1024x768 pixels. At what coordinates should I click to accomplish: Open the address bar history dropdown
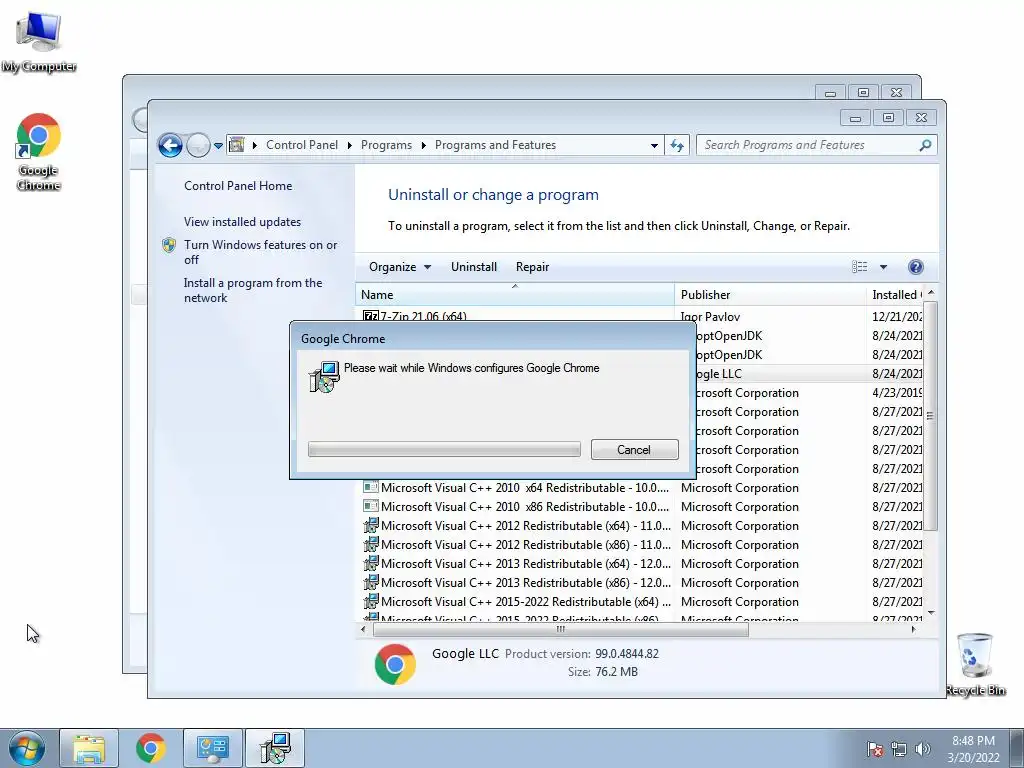[x=654, y=146]
